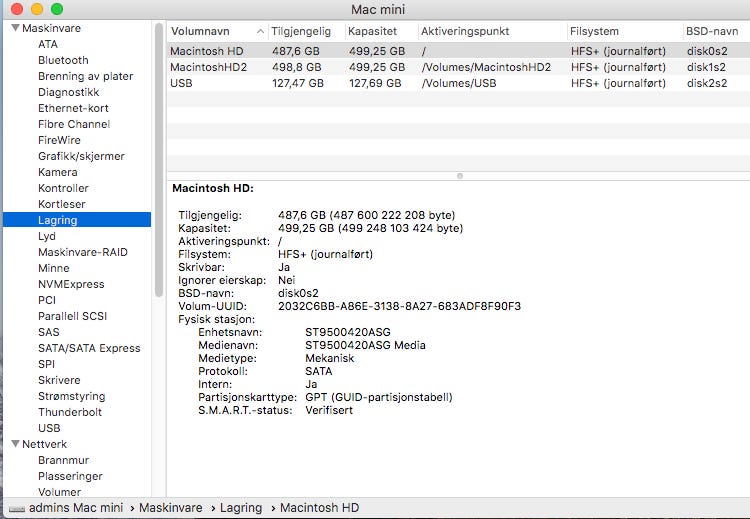The image size is (750, 519).
Task: Open Kamera in the sidebar
Action: coord(57,172)
